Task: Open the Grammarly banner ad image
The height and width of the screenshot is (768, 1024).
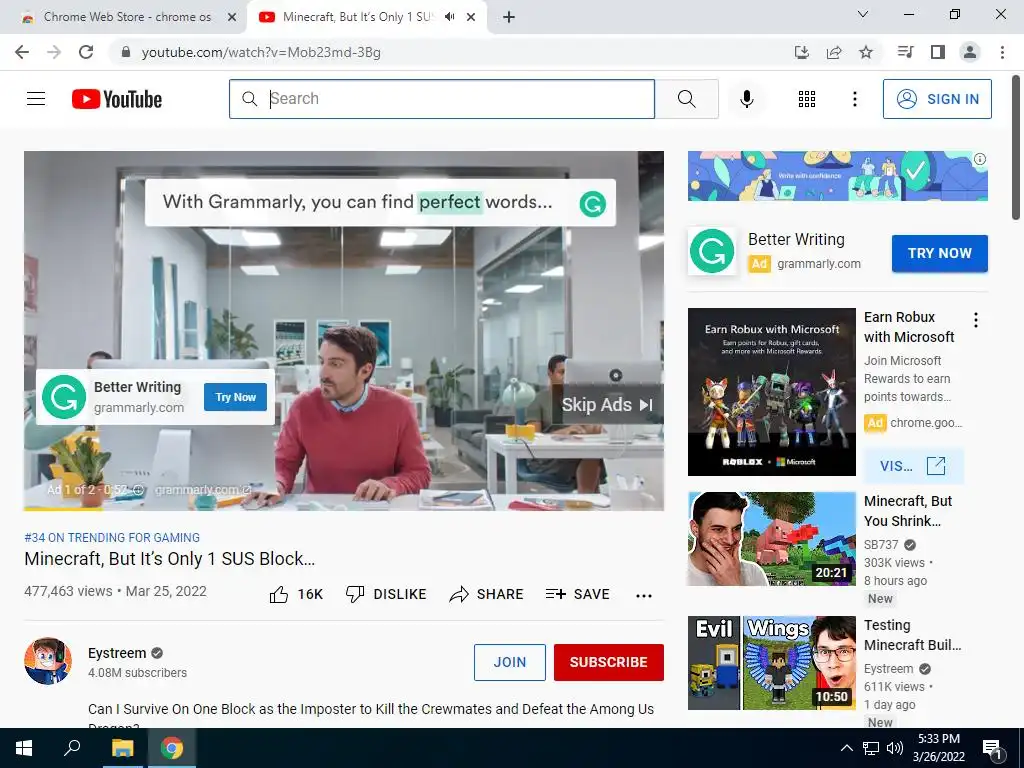Action: [837, 176]
